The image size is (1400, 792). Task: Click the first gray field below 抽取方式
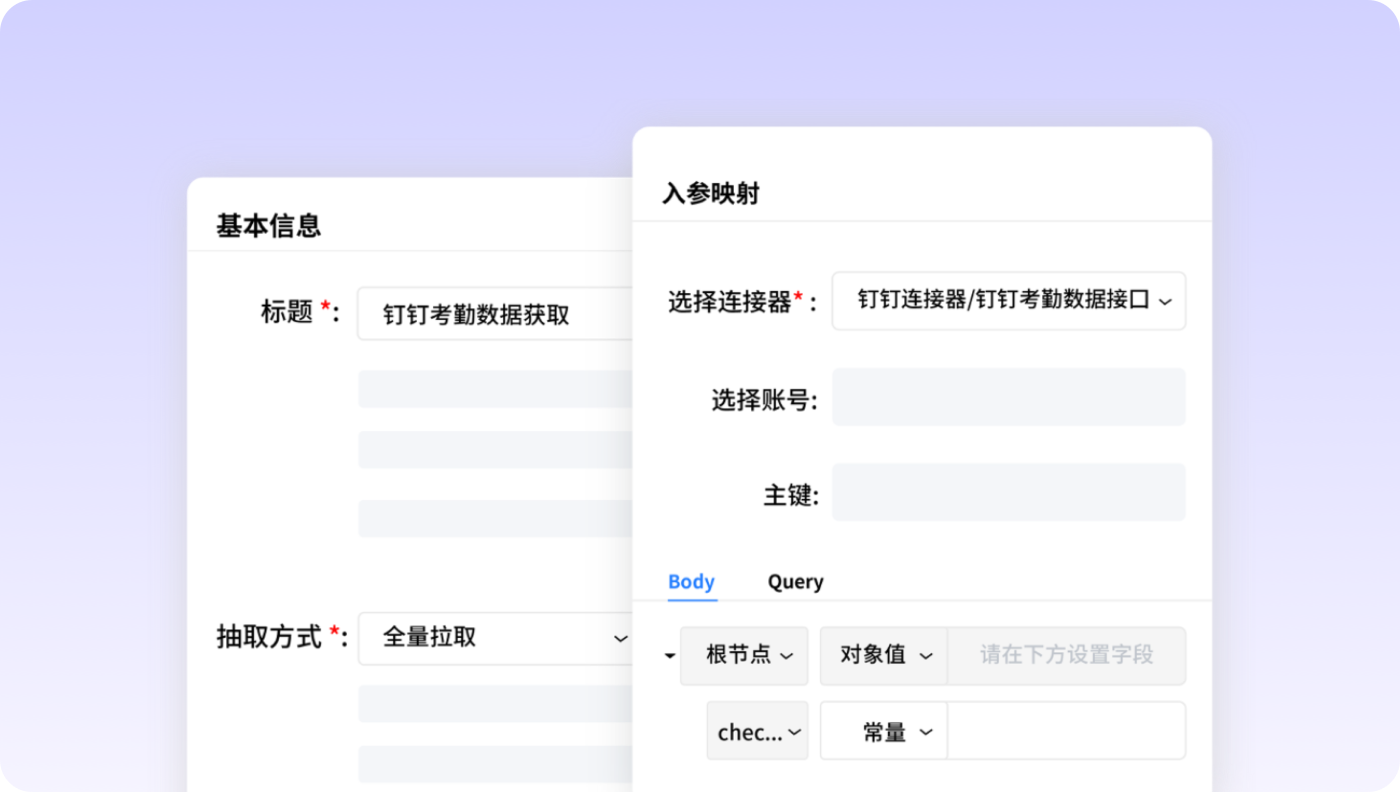(x=495, y=704)
